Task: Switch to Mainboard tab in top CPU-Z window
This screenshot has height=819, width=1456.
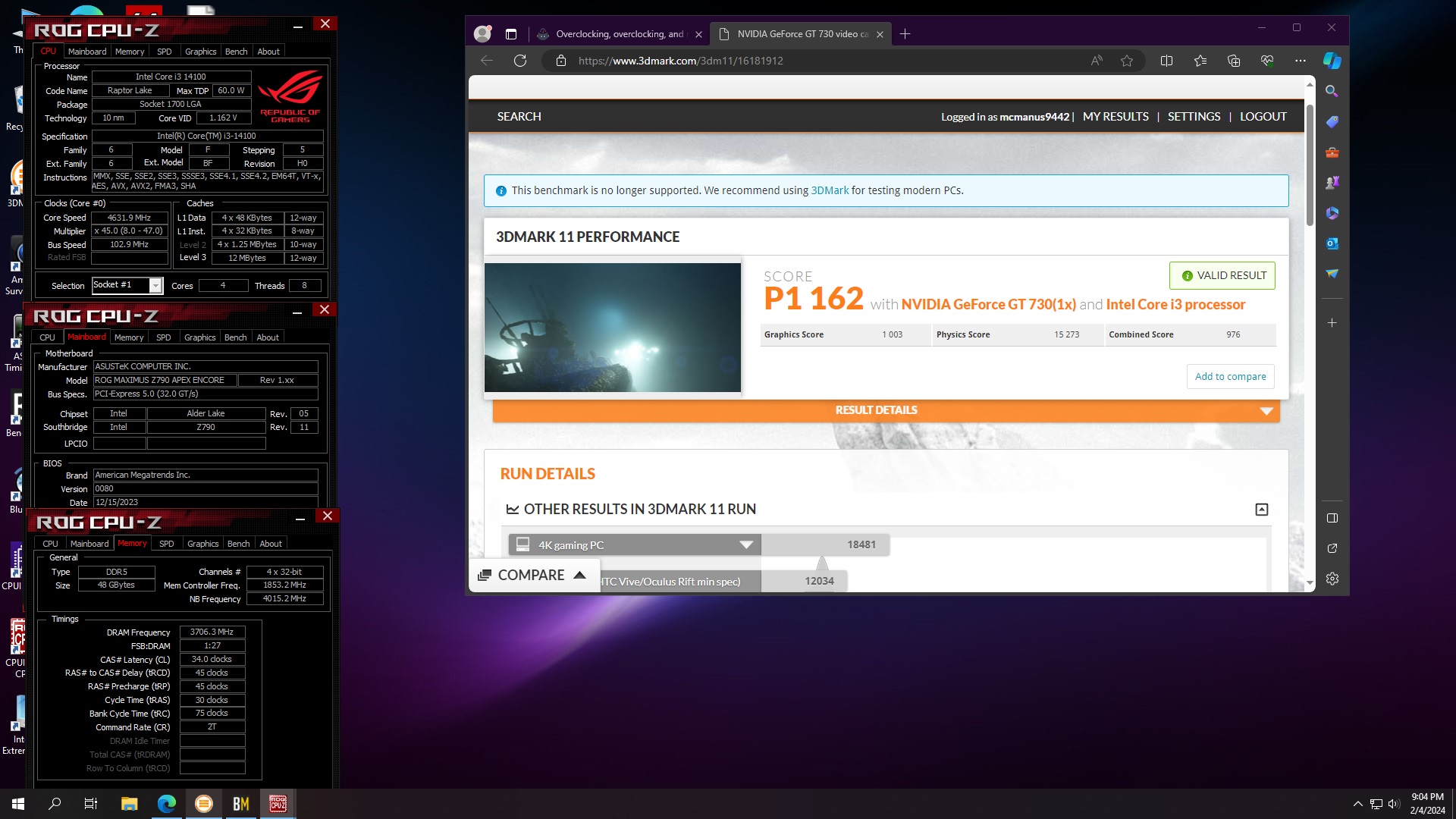Action: (x=87, y=52)
